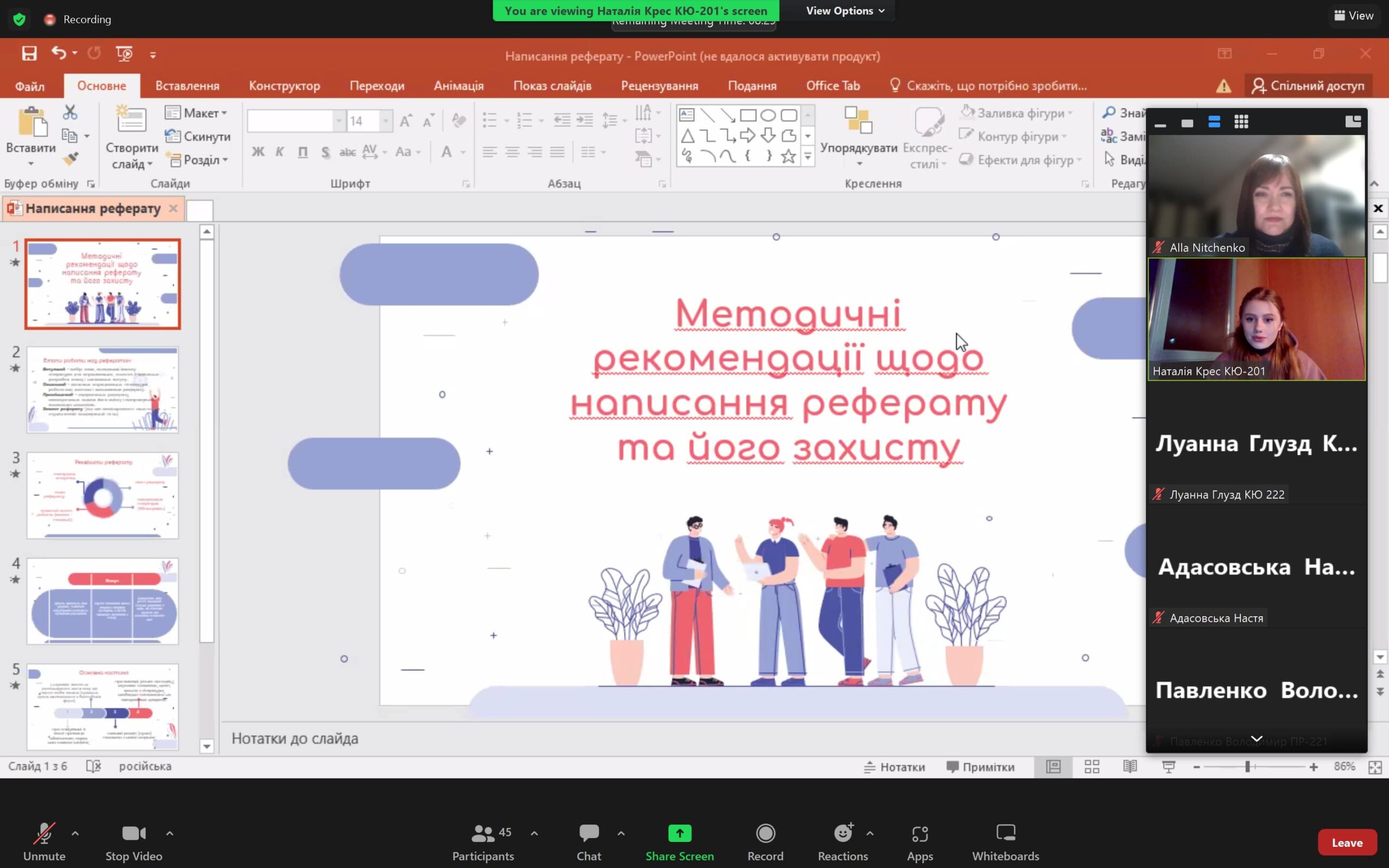Click the zoom slider handle in status bar
Viewport: 1389px width, 868px height.
1247,767
